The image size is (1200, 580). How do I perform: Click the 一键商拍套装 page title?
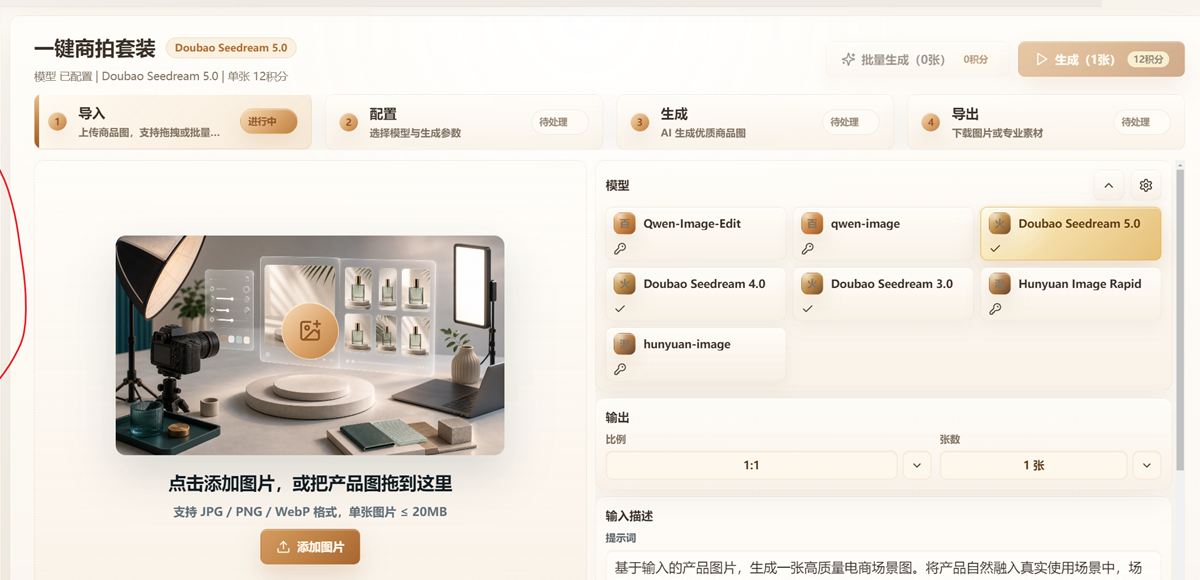click(94, 48)
